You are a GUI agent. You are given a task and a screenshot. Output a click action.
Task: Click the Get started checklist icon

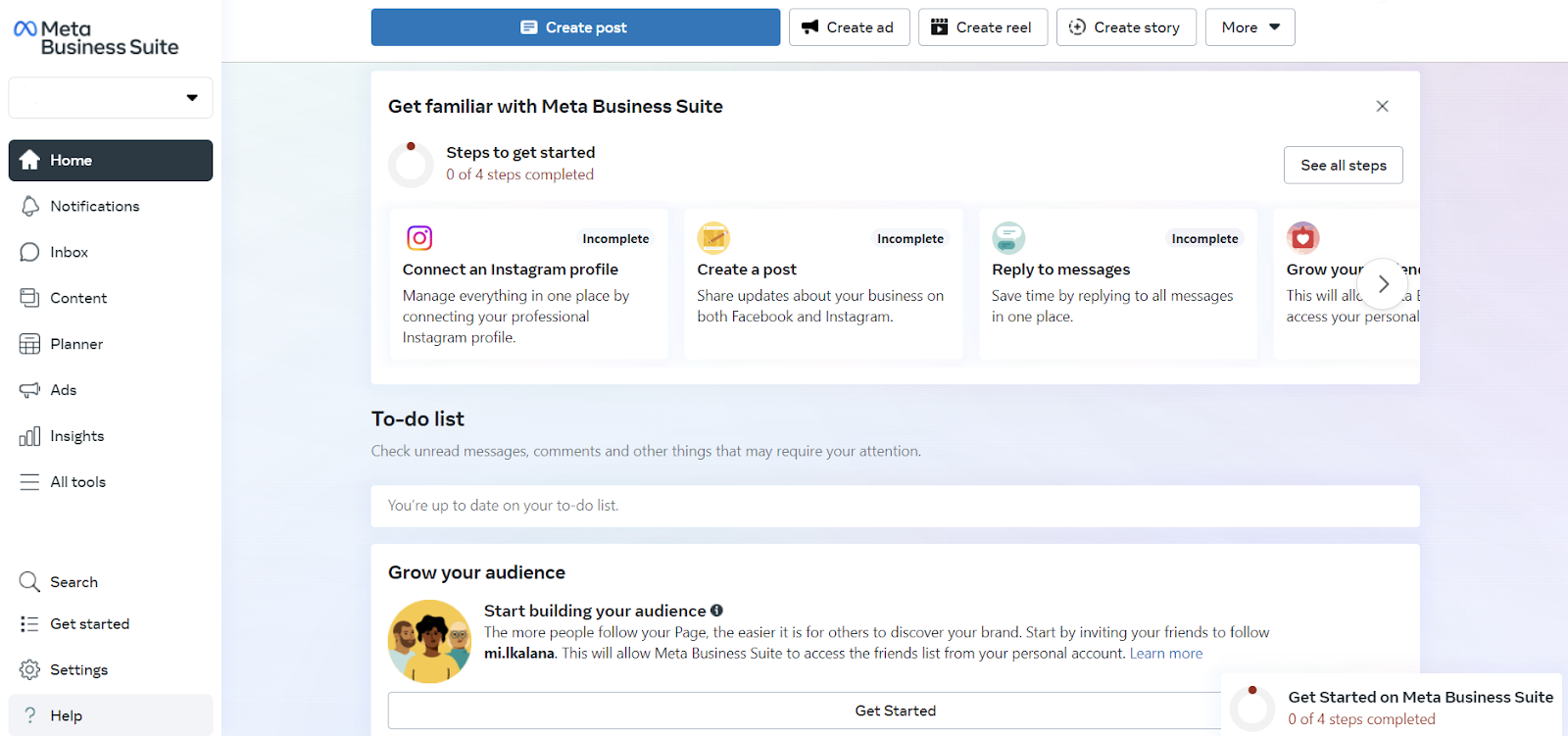pos(29,624)
